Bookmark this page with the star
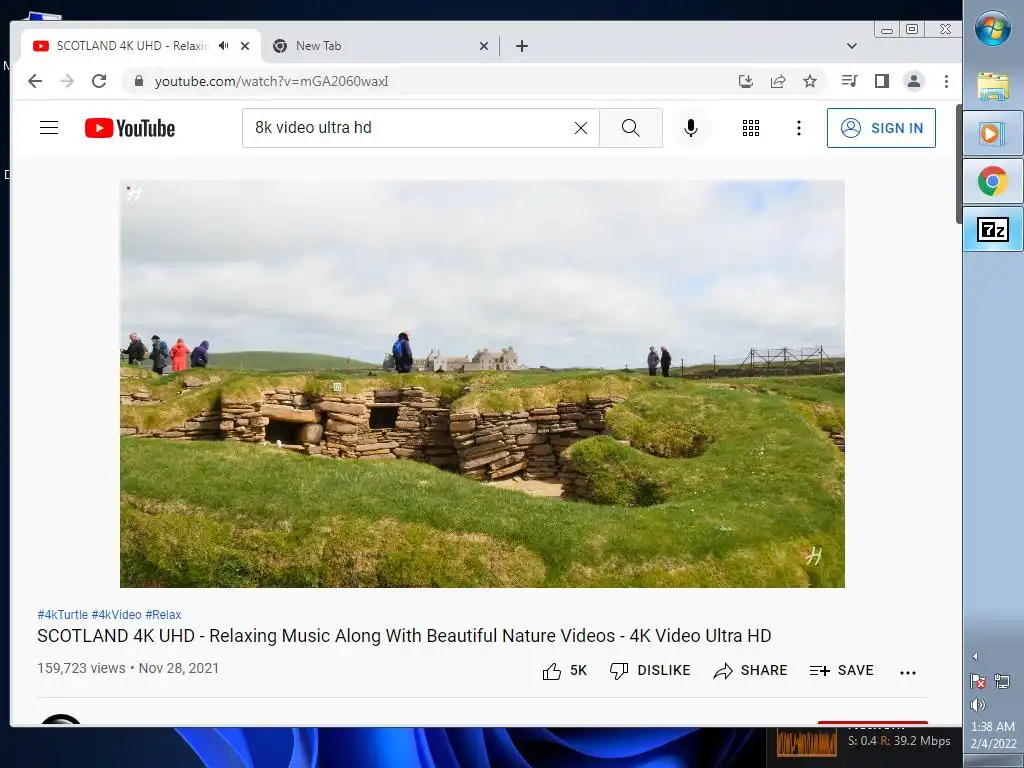The width and height of the screenshot is (1024, 768). click(x=810, y=81)
